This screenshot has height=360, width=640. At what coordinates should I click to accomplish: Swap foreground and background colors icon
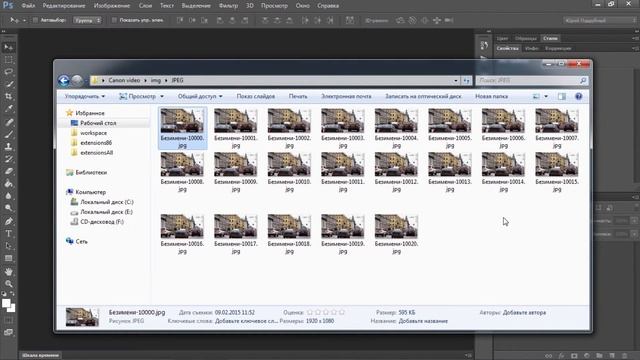(x=12, y=294)
